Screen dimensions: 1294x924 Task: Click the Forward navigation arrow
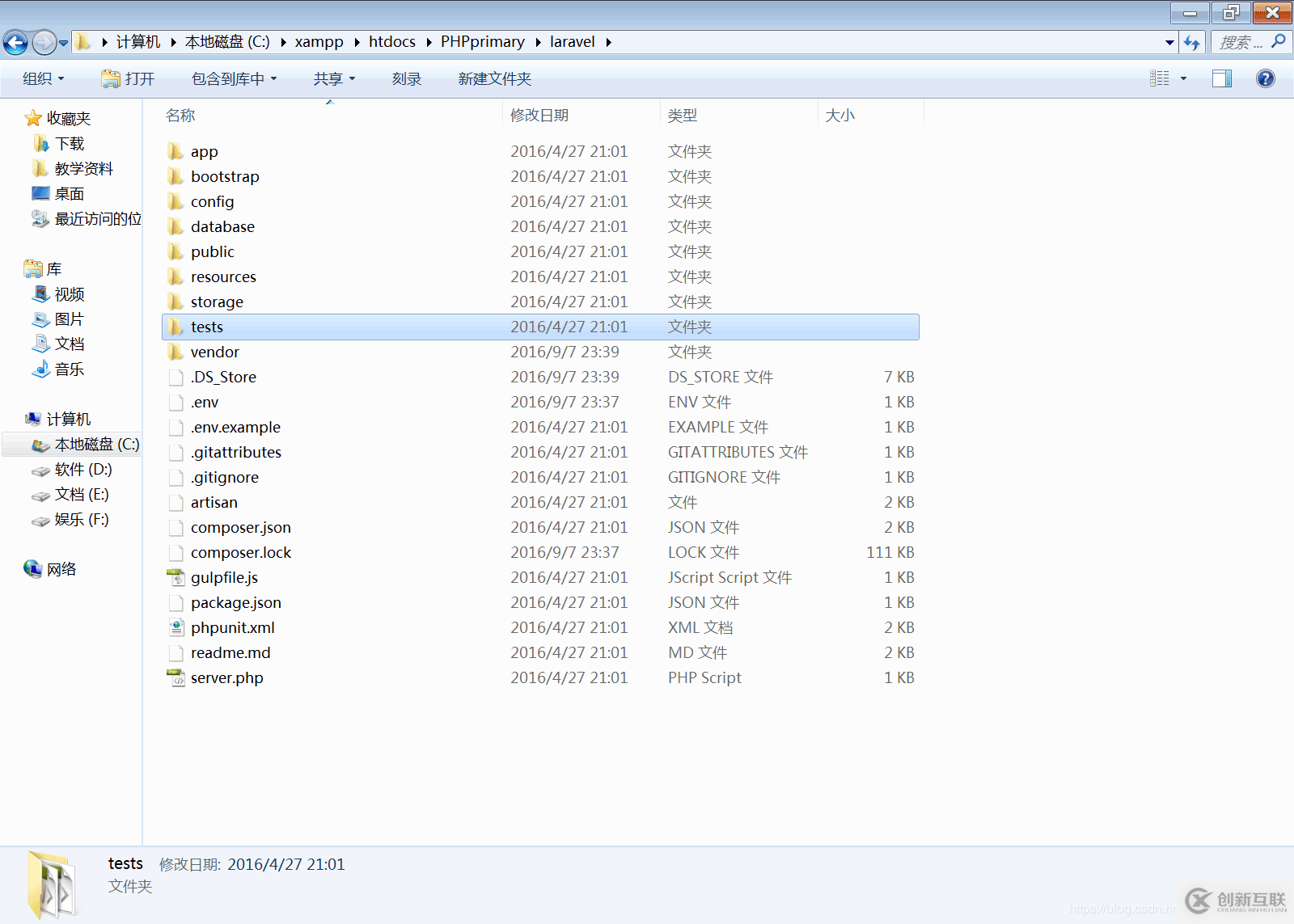click(x=44, y=42)
